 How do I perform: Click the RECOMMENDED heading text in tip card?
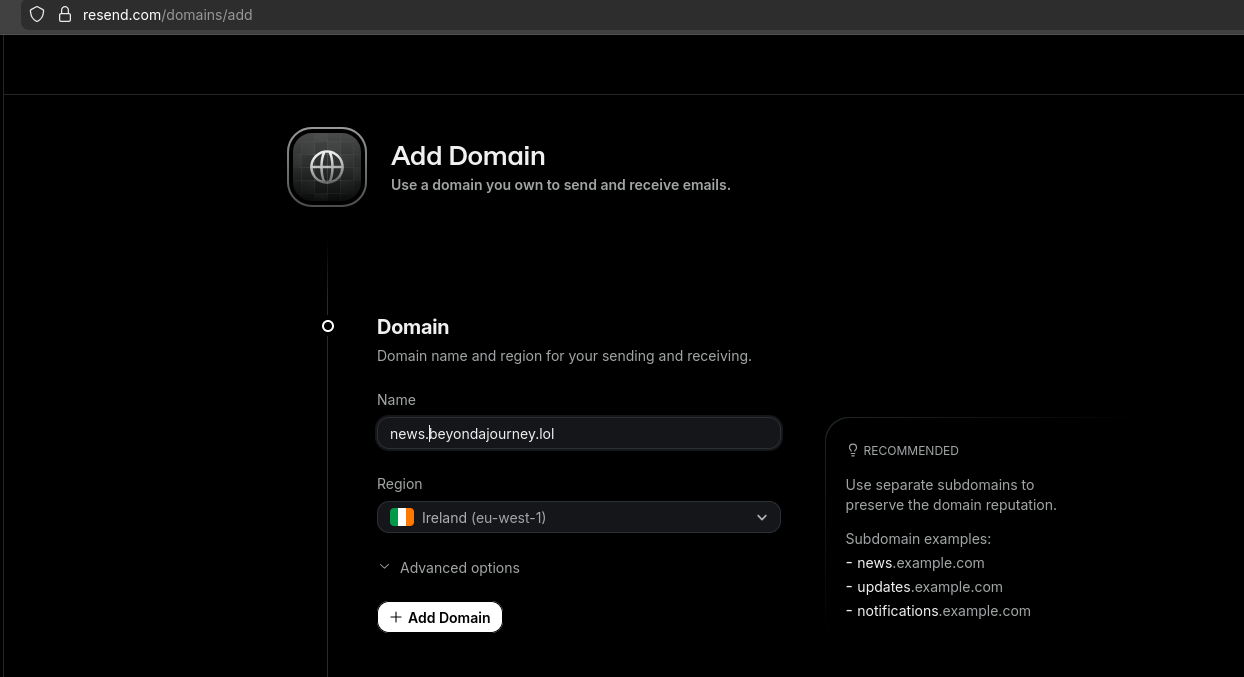click(x=910, y=450)
